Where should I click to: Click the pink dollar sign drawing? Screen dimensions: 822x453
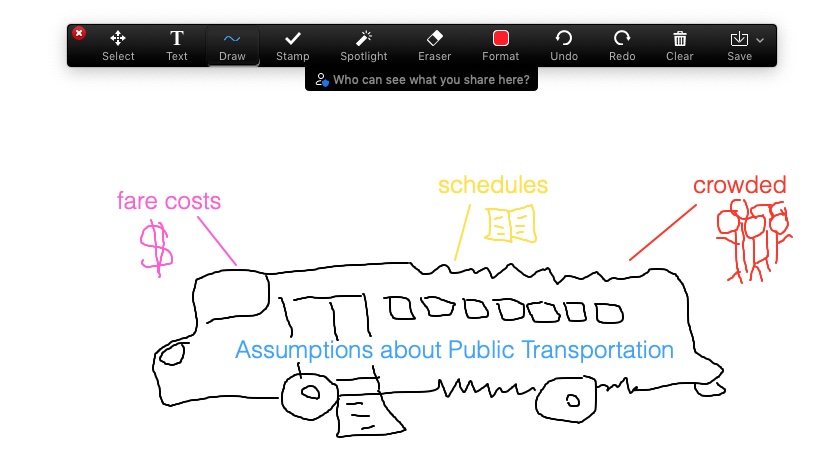(153, 247)
